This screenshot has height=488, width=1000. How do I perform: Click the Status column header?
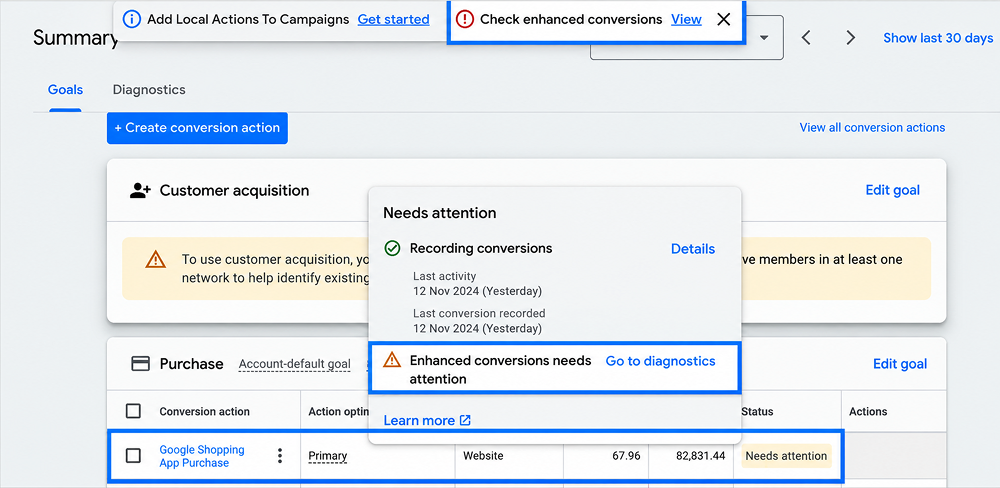click(757, 411)
